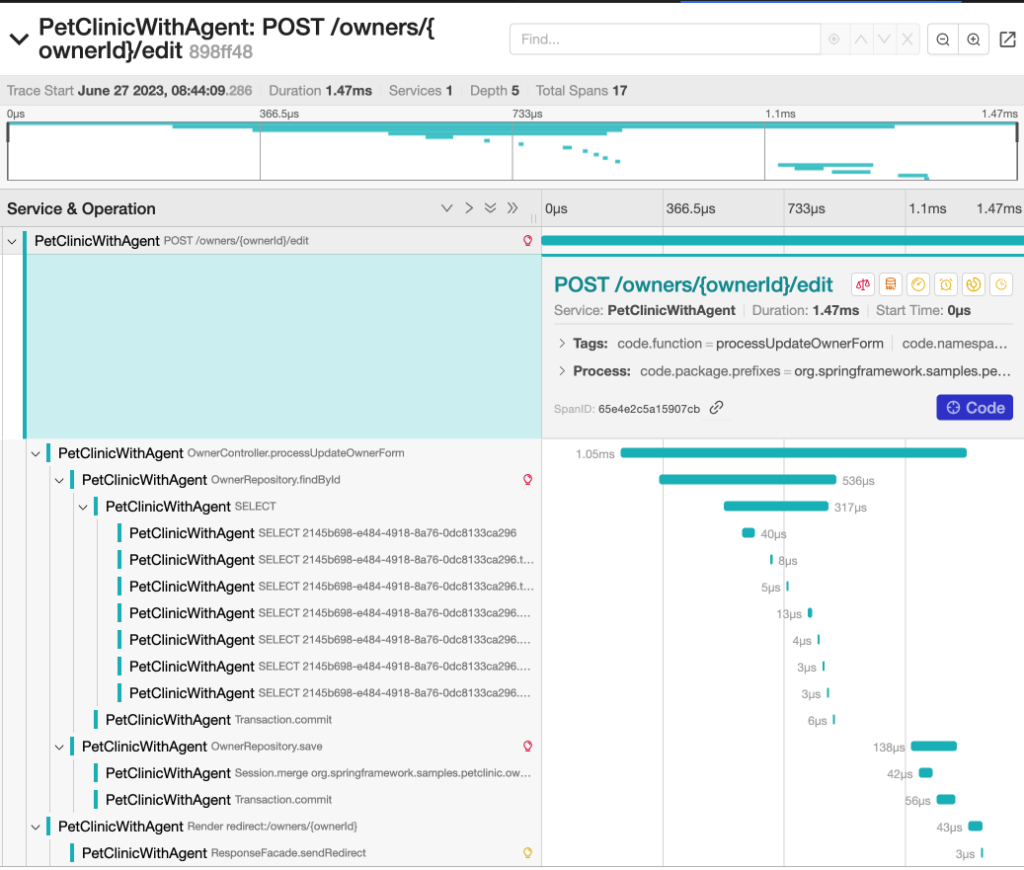Select the Transaction.commit span under findById
The height and width of the screenshot is (870, 1024).
(x=317, y=720)
